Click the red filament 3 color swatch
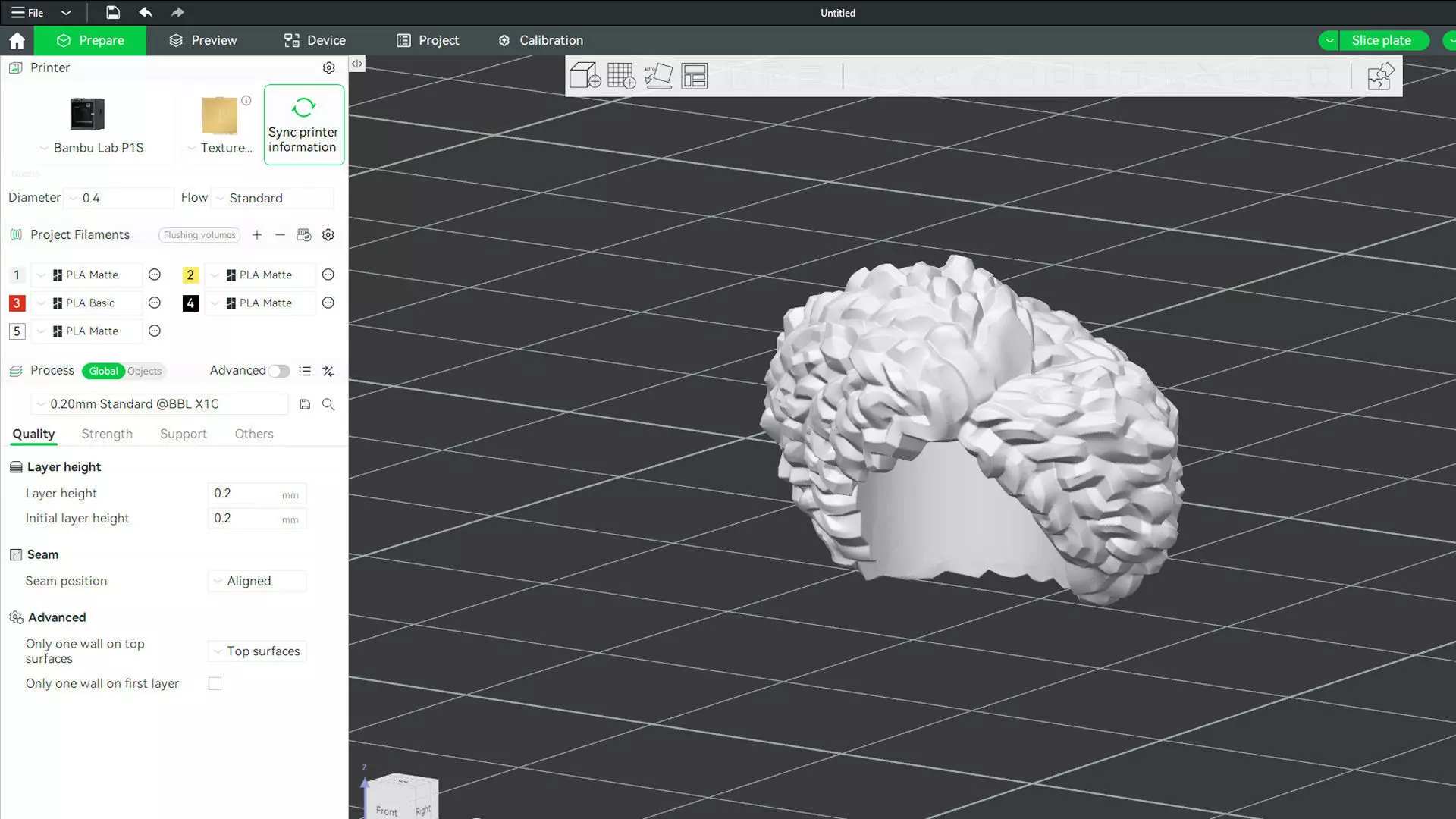 point(17,303)
